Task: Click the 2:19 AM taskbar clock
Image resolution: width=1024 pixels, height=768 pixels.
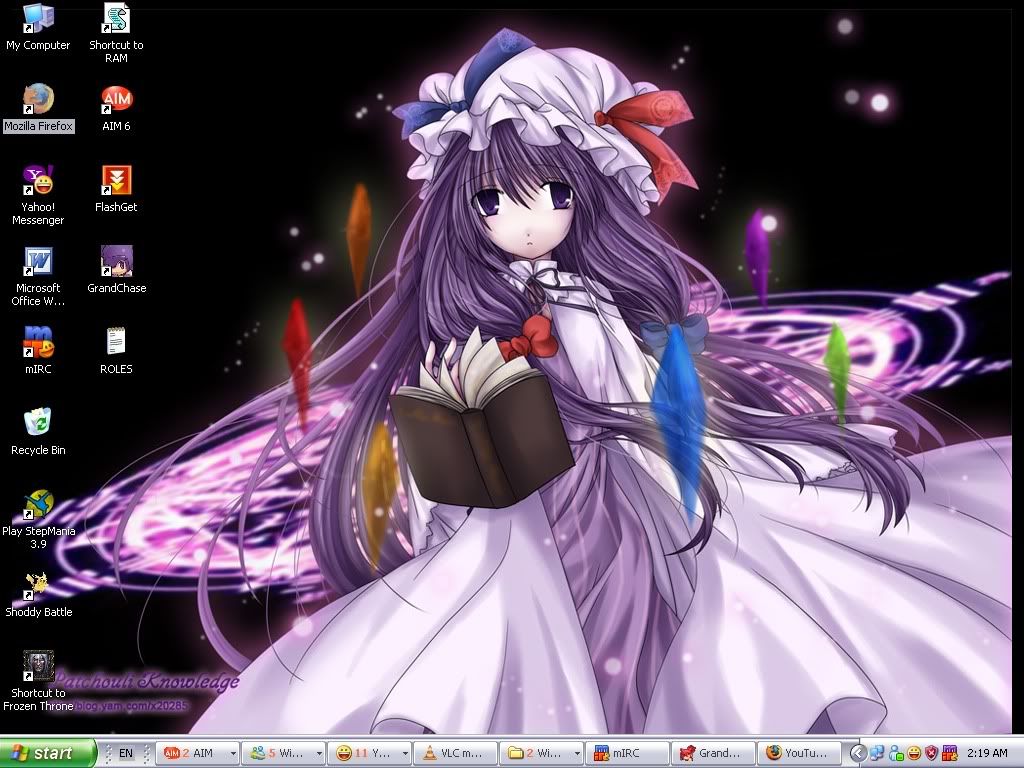Action: point(987,753)
